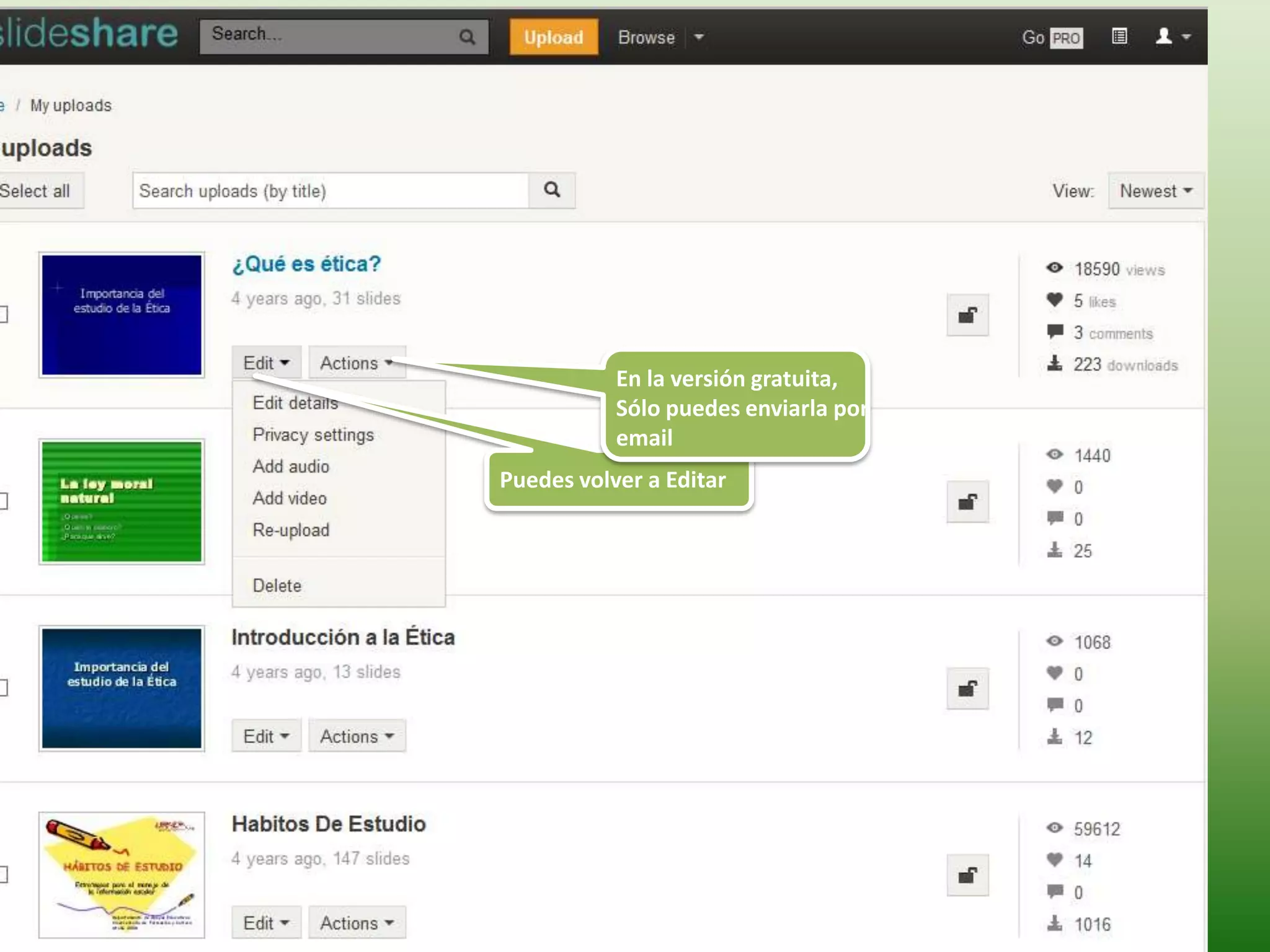The image size is (1270, 952).
Task: Select checkbox beside Introducción a la Ética
Action: 3,687
